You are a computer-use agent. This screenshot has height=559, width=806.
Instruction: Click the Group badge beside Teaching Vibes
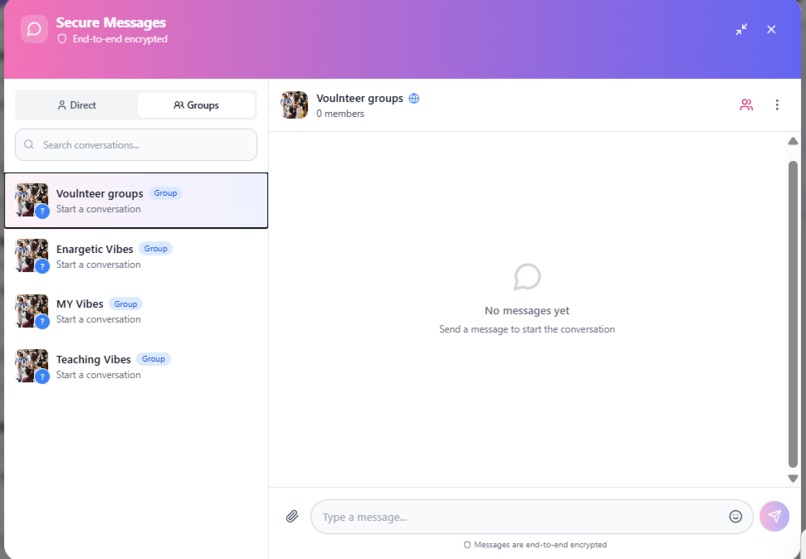pyautogui.click(x=153, y=359)
